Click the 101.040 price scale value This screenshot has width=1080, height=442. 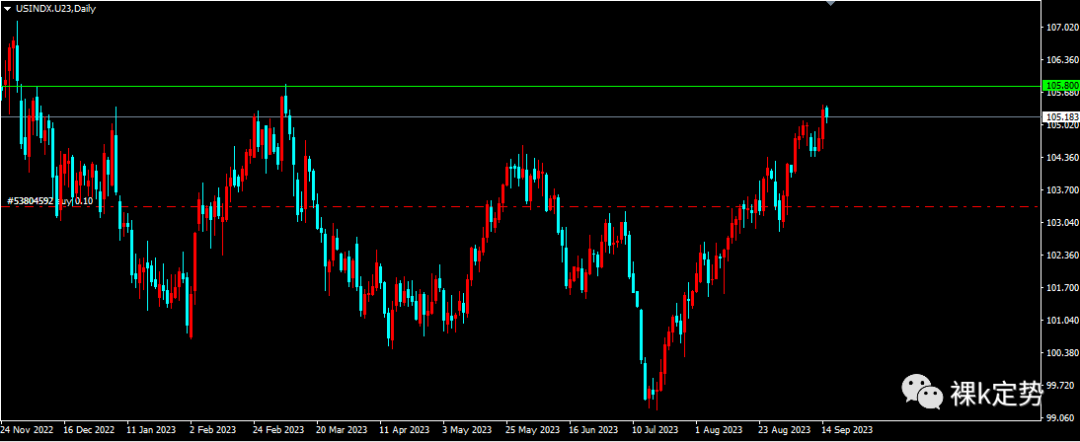tap(1061, 321)
